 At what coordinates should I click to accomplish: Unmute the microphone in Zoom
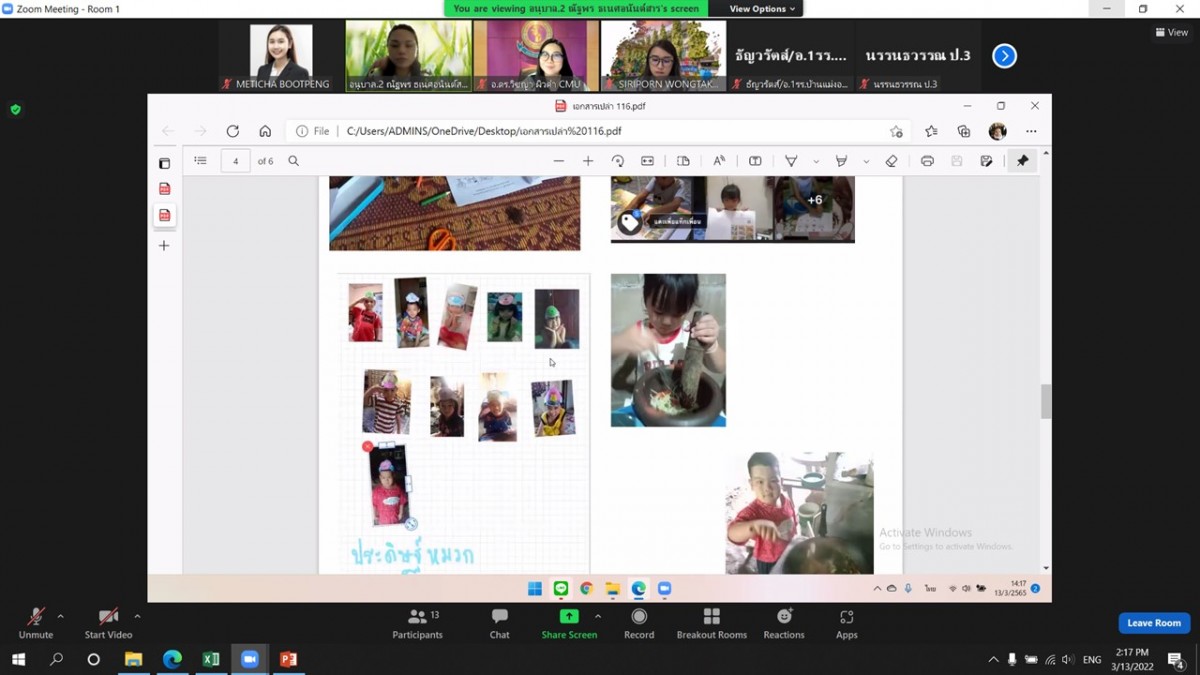(35, 622)
